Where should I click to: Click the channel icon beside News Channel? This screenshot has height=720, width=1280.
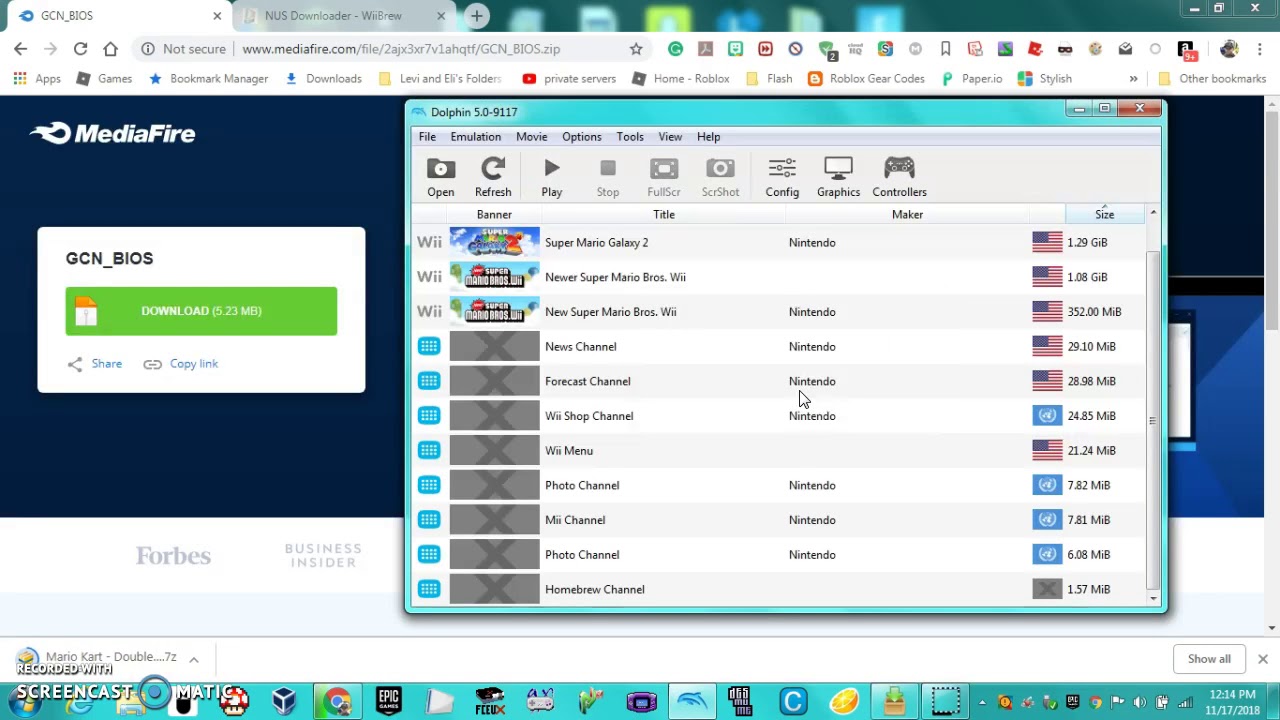pos(429,346)
